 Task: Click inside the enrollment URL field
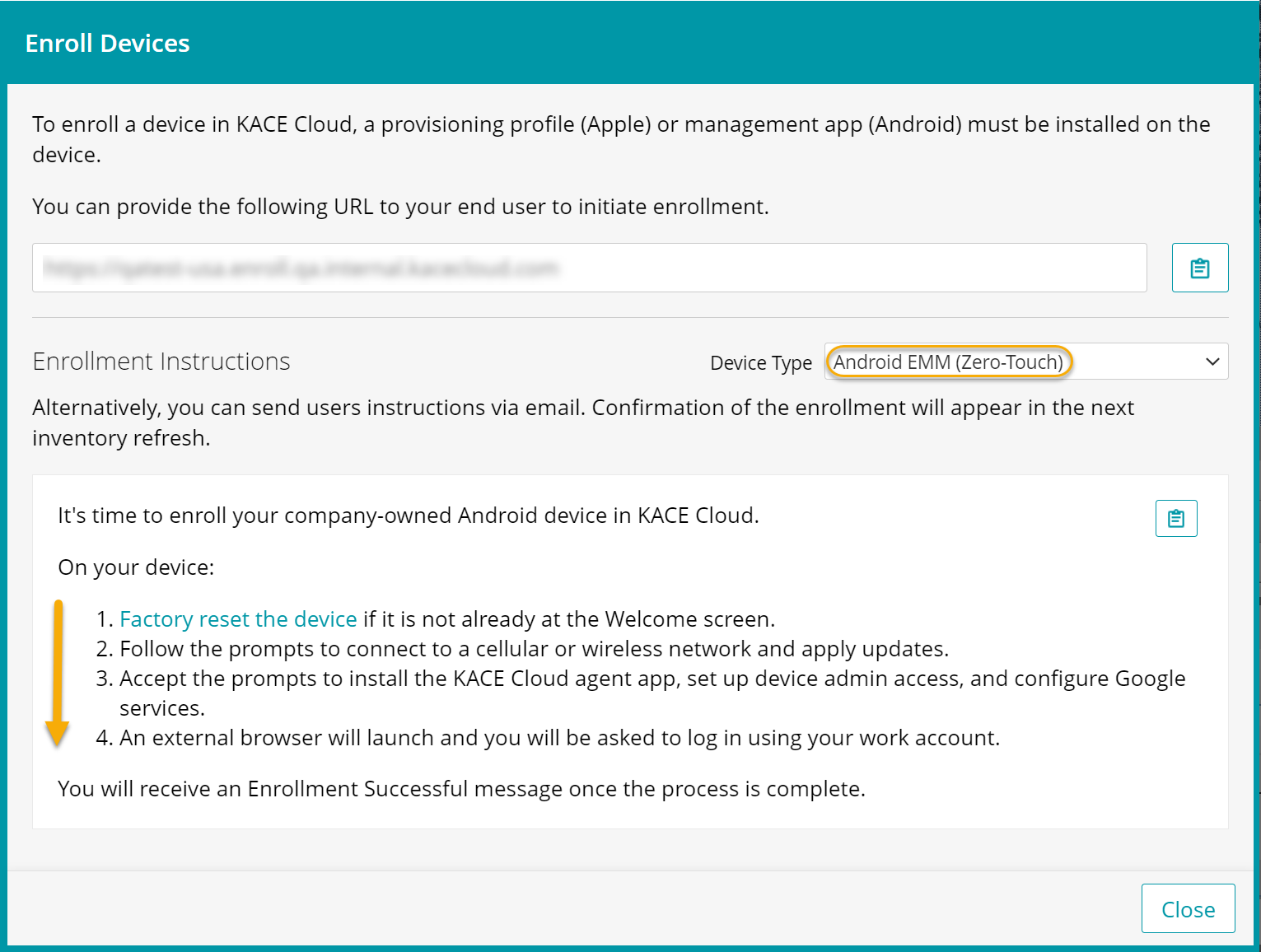pos(589,268)
